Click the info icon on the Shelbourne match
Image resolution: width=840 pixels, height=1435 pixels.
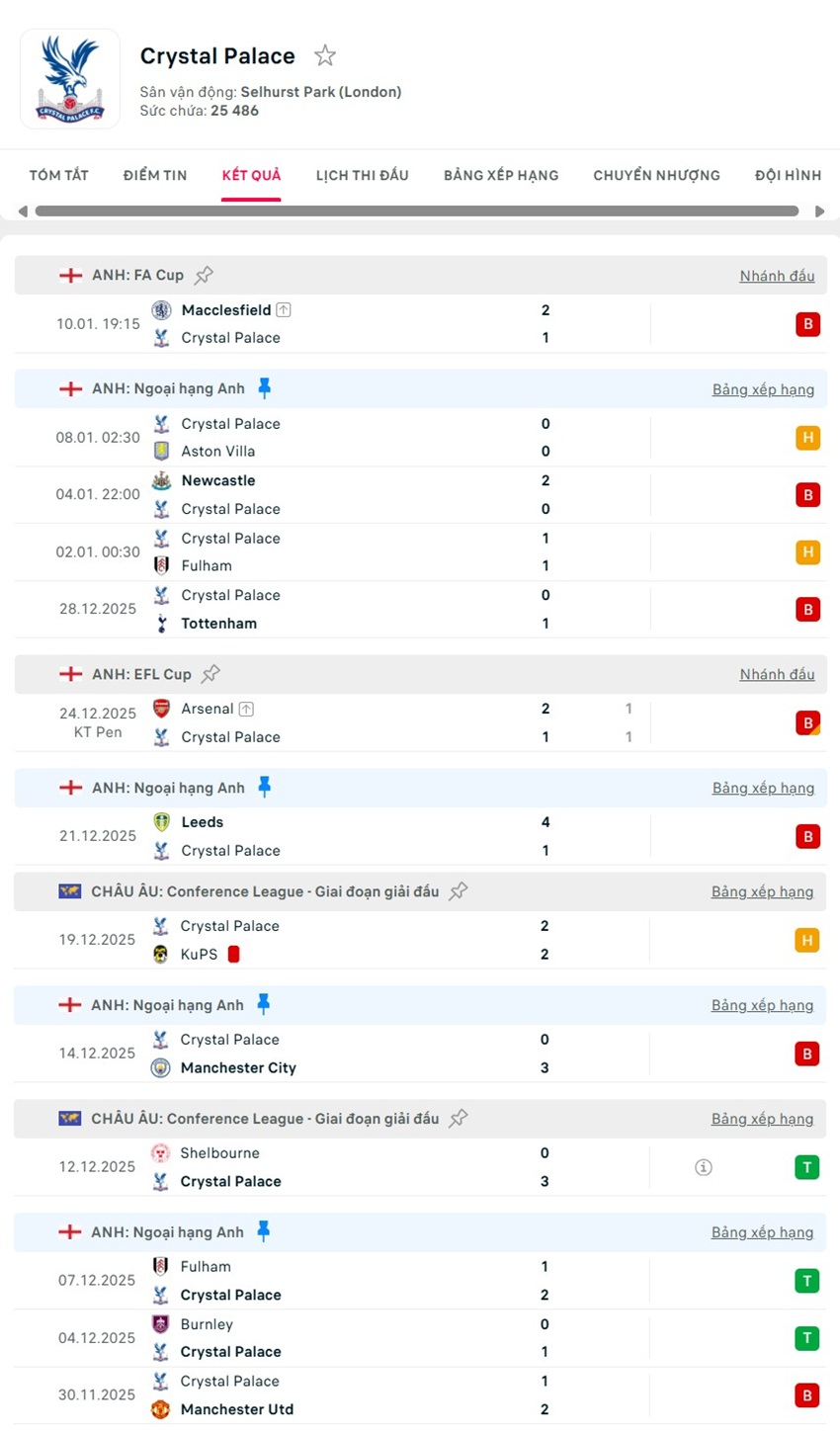point(703,1167)
